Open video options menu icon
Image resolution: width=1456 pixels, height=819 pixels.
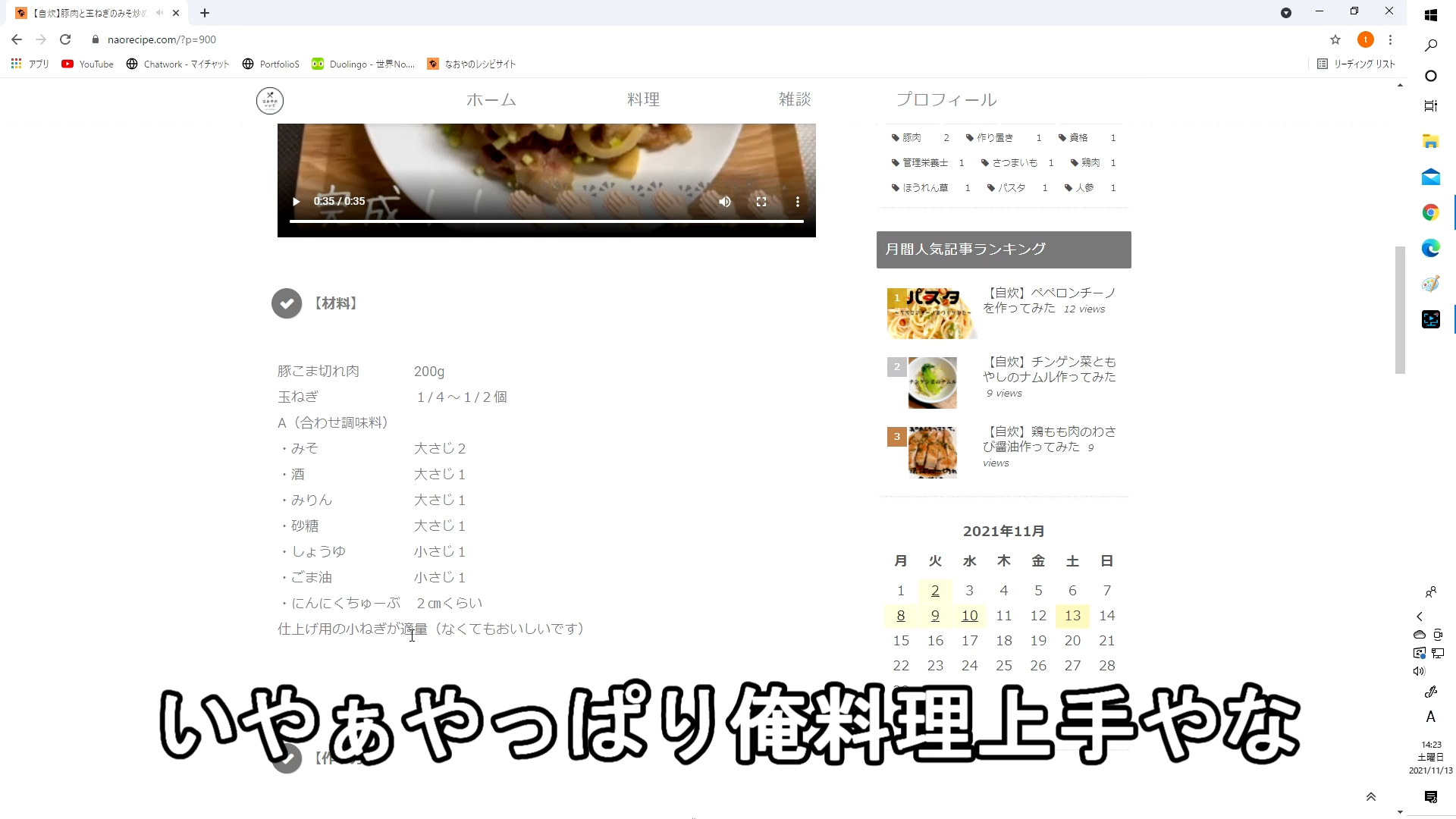[797, 201]
